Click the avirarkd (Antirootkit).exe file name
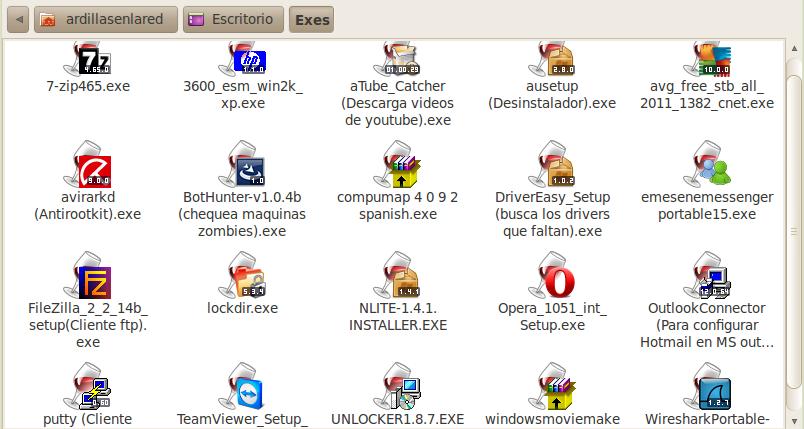804x429 pixels. (88, 206)
